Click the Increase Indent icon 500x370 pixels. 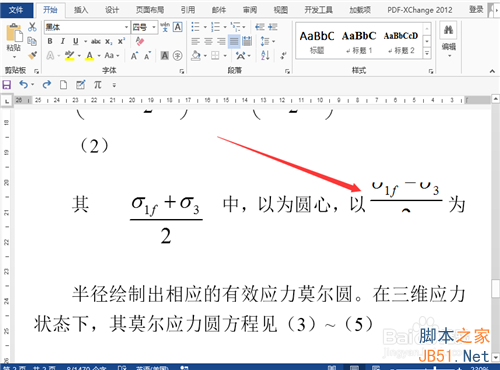point(273,27)
